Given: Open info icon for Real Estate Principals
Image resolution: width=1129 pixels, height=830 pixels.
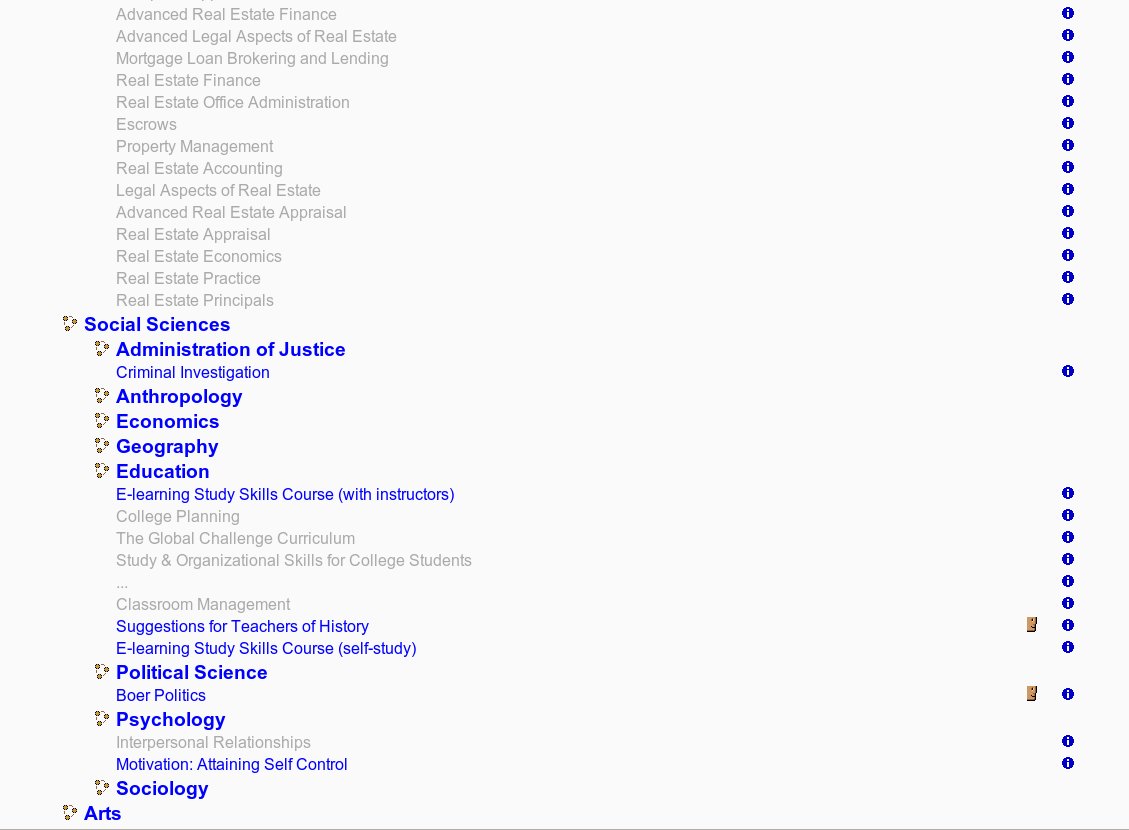Looking at the screenshot, I should pos(1068,299).
